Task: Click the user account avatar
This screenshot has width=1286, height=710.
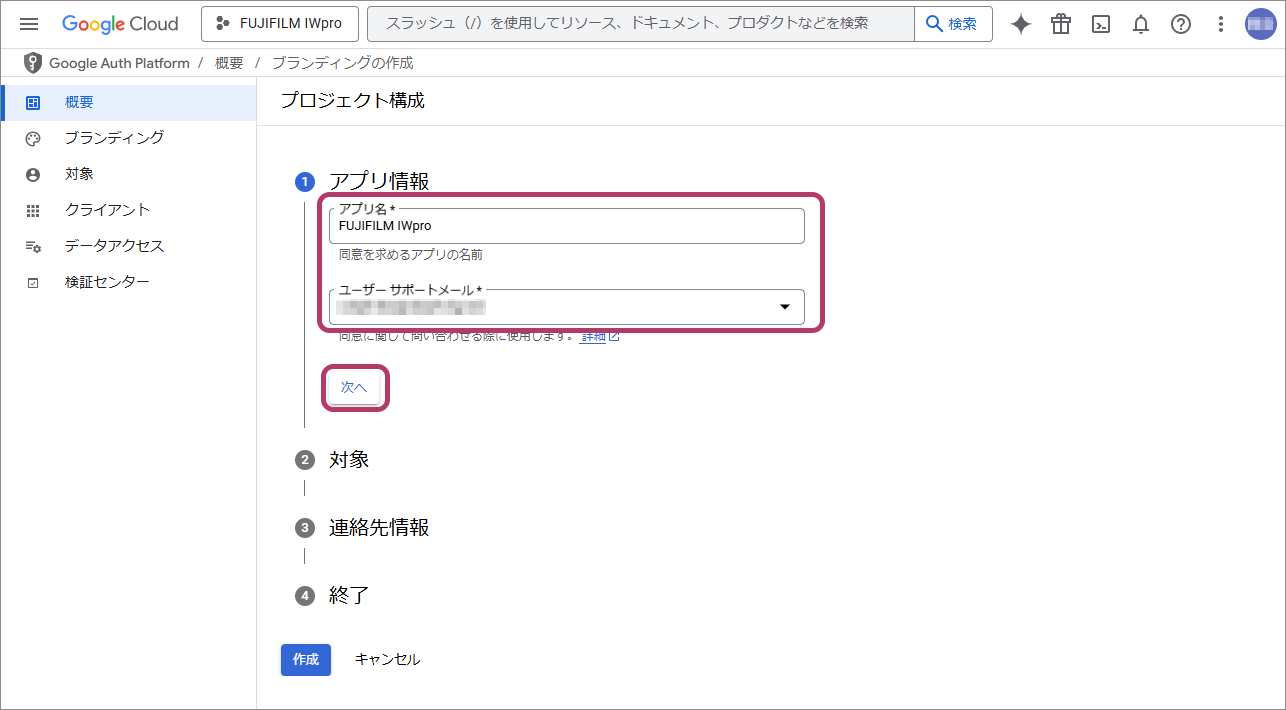Action: pos(1260,24)
